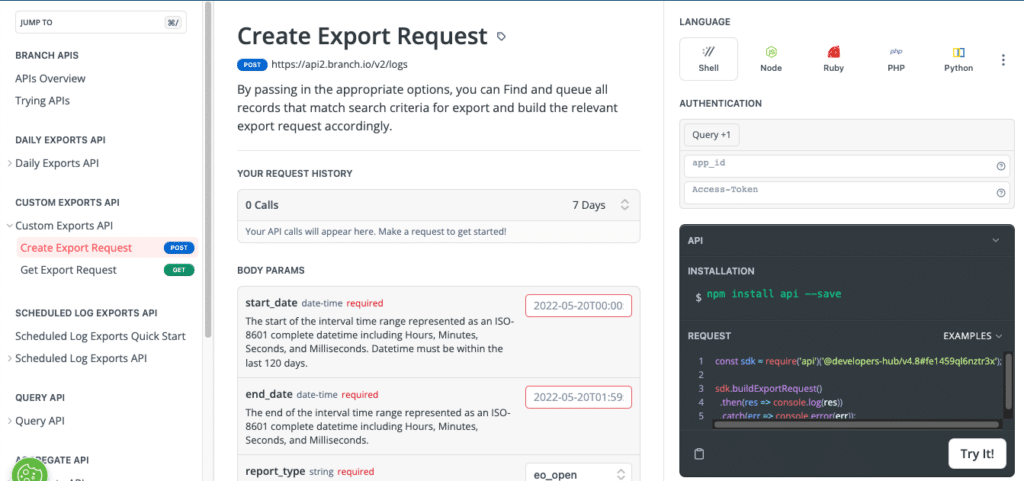This screenshot has height=481, width=1024.
Task: Click the INSTALLATION label in code panel
Action: [721, 271]
